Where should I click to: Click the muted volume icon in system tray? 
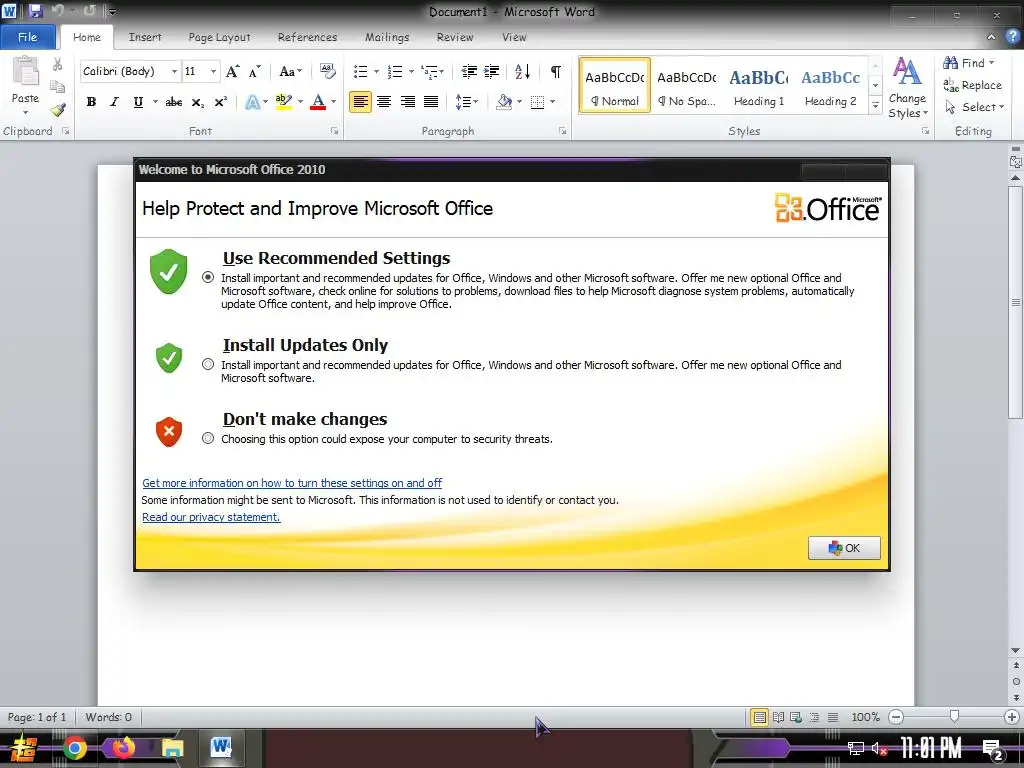coord(878,748)
